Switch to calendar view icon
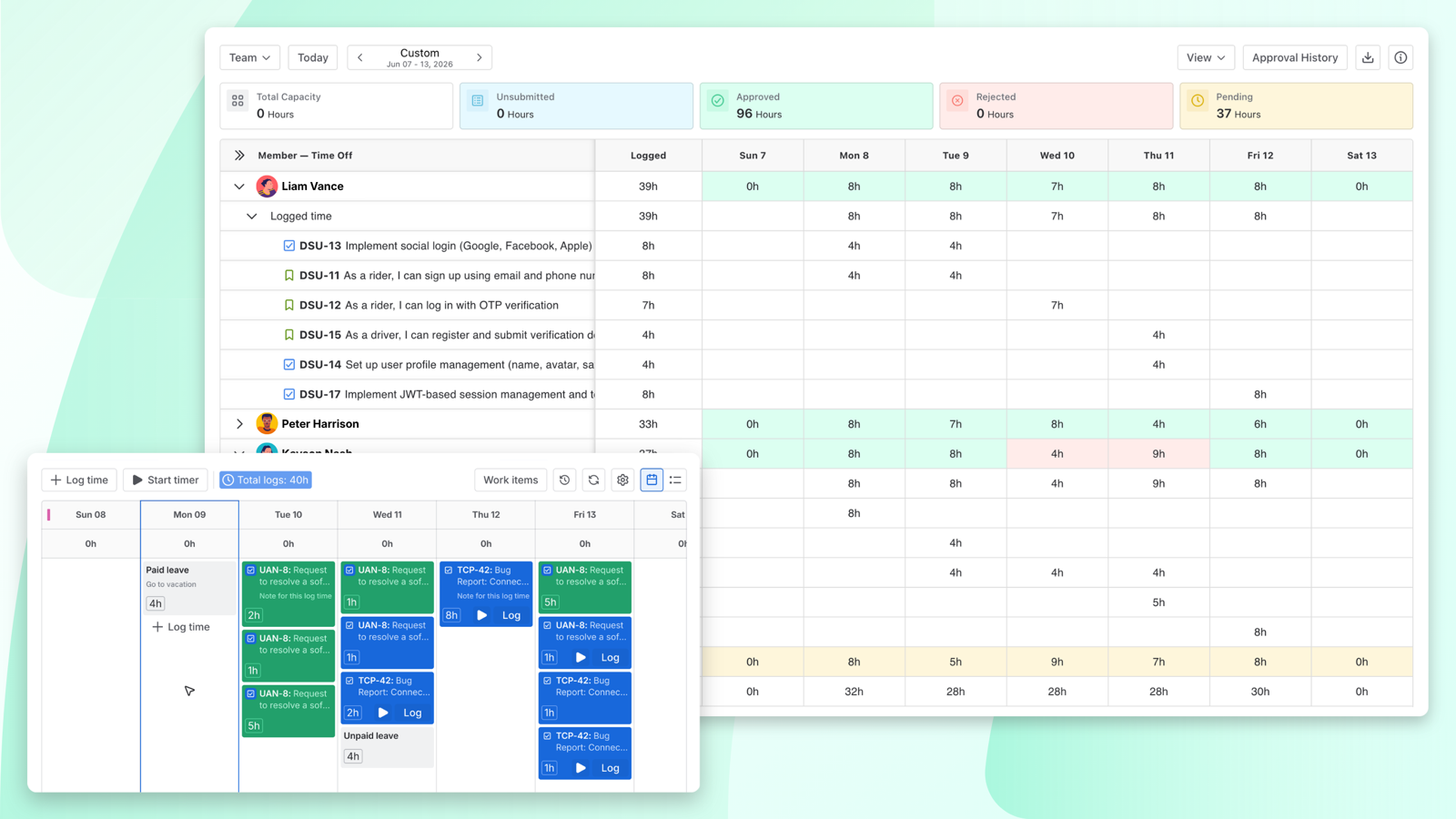This screenshot has height=819, width=1456. [x=652, y=480]
